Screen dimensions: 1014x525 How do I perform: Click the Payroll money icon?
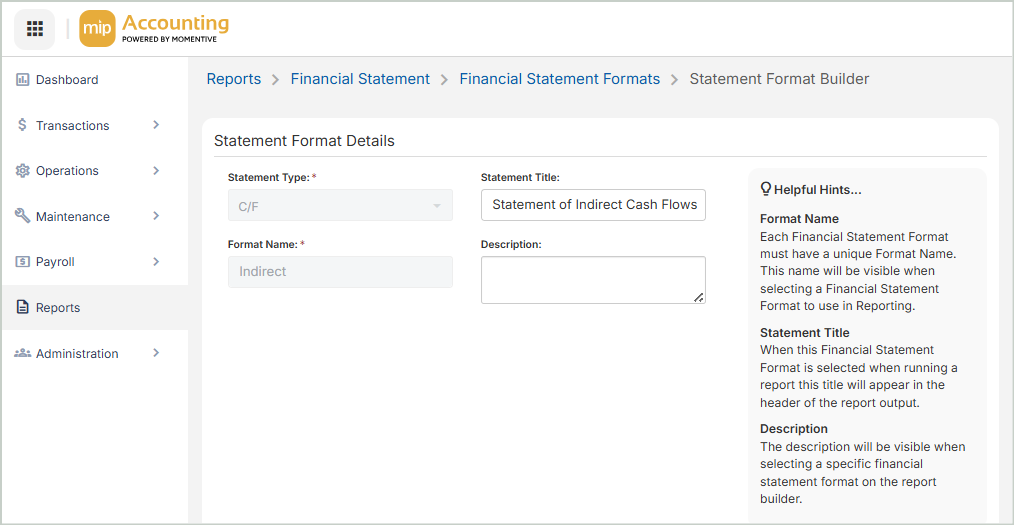[x=22, y=262]
